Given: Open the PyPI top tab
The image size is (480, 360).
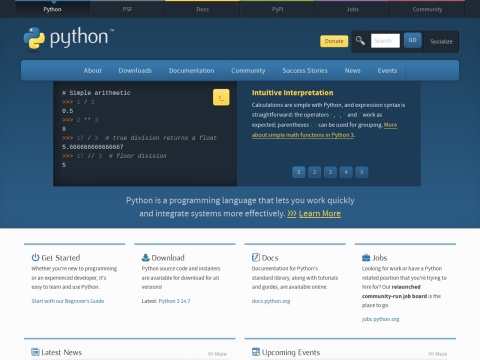Looking at the screenshot, I should tap(277, 9).
